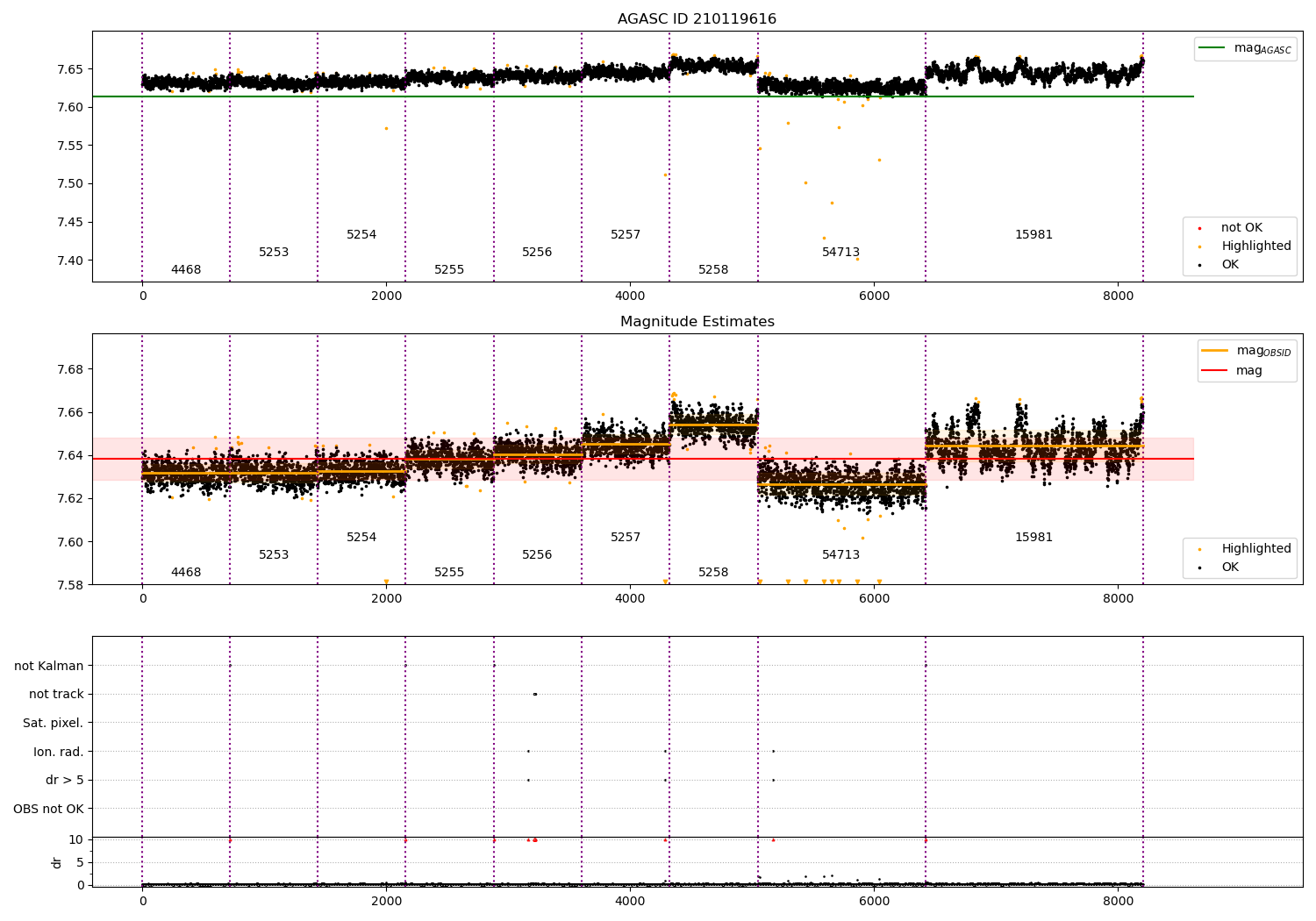Click the green mag AGASC legend entry

pyautogui.click(x=1245, y=48)
